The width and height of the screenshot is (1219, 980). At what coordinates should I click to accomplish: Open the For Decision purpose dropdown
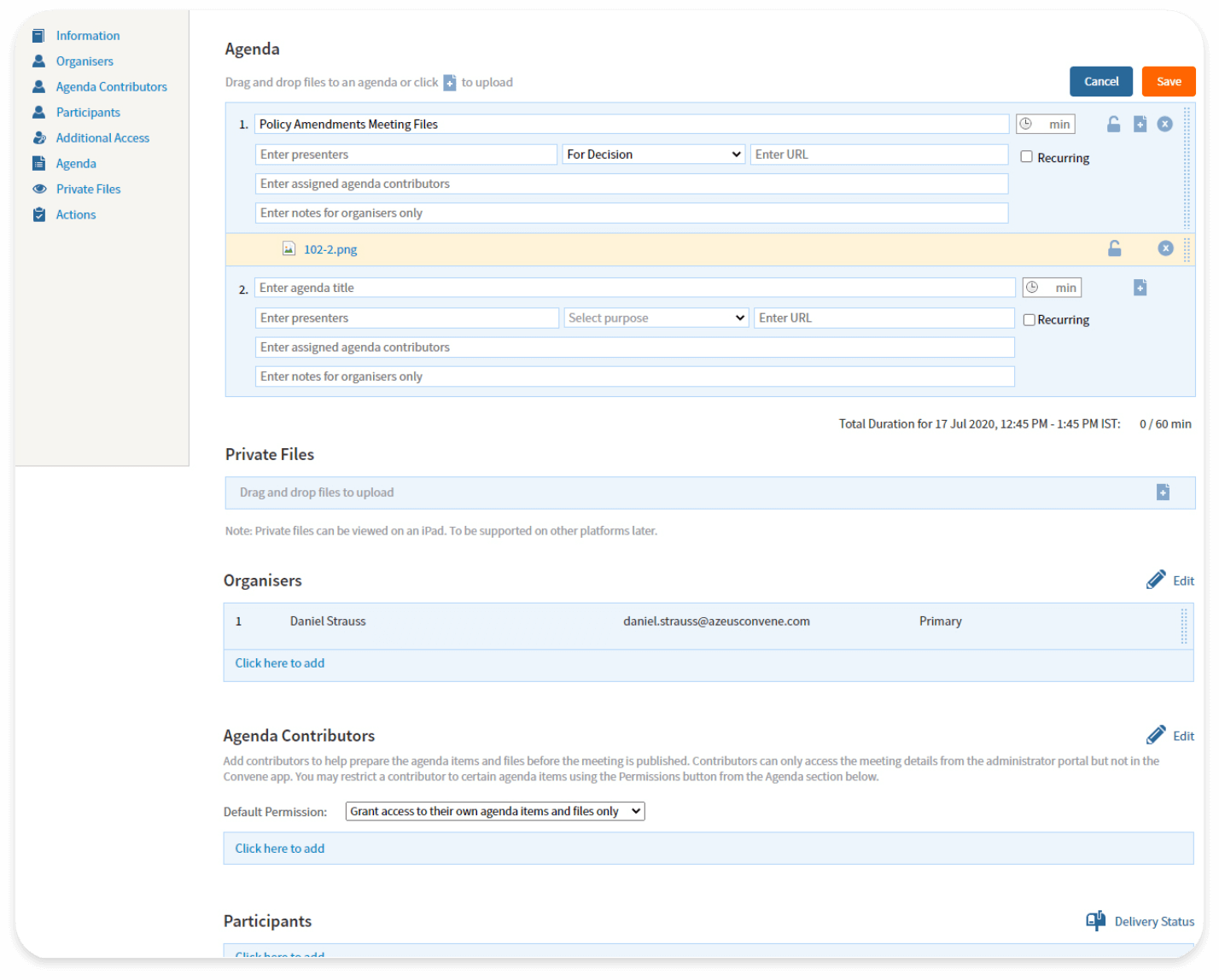pyautogui.click(x=653, y=154)
